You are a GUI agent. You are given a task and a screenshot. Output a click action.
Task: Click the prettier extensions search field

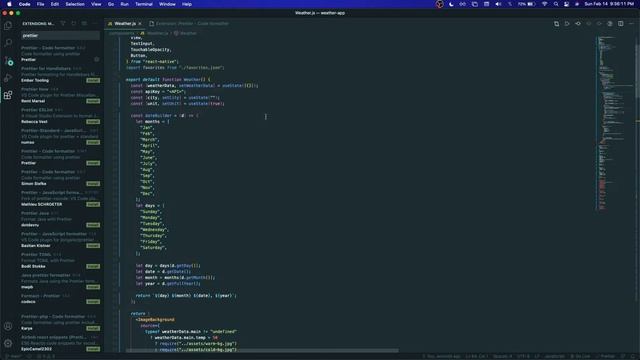click(60, 36)
